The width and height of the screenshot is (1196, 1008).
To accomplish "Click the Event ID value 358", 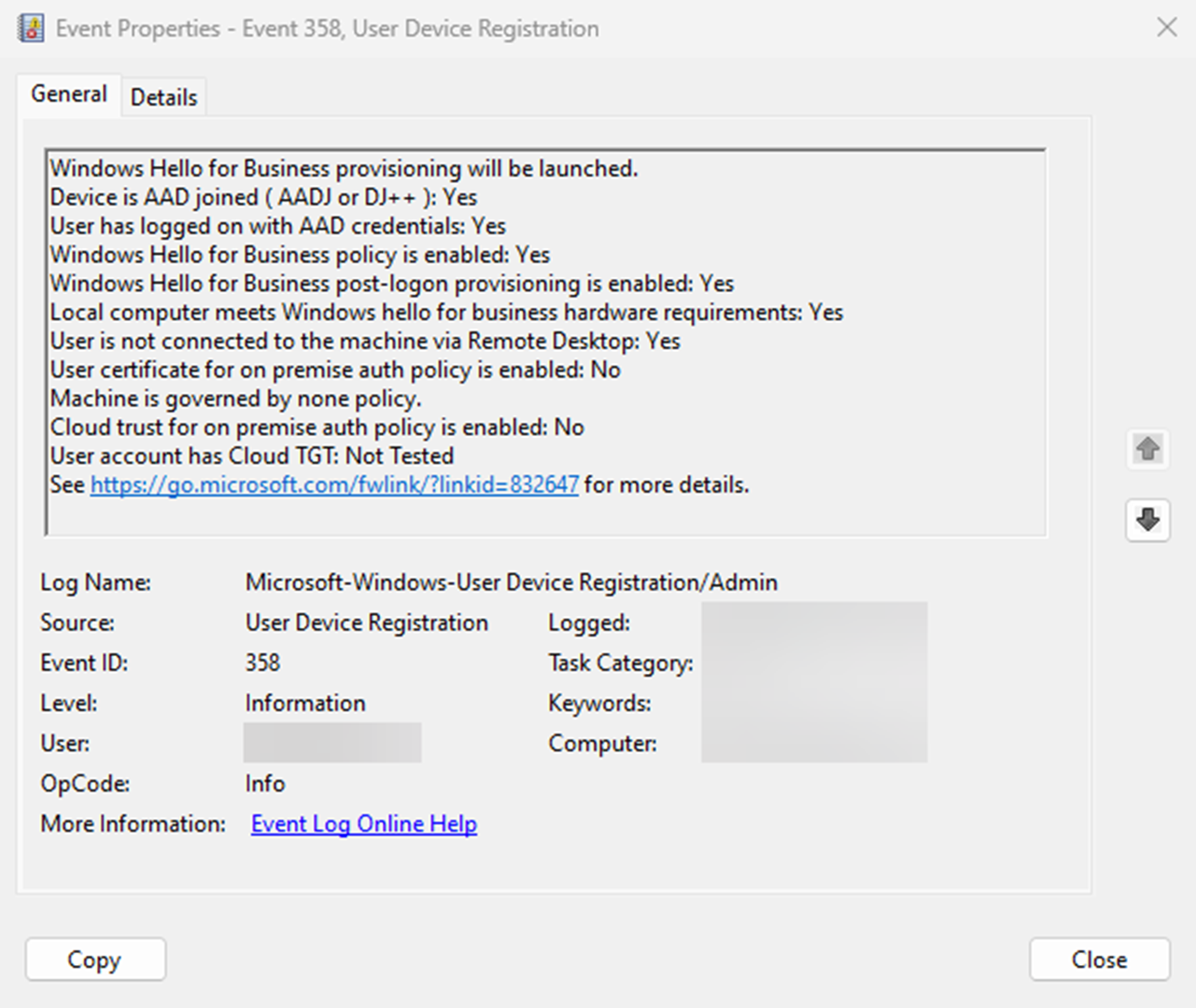I will [x=262, y=663].
